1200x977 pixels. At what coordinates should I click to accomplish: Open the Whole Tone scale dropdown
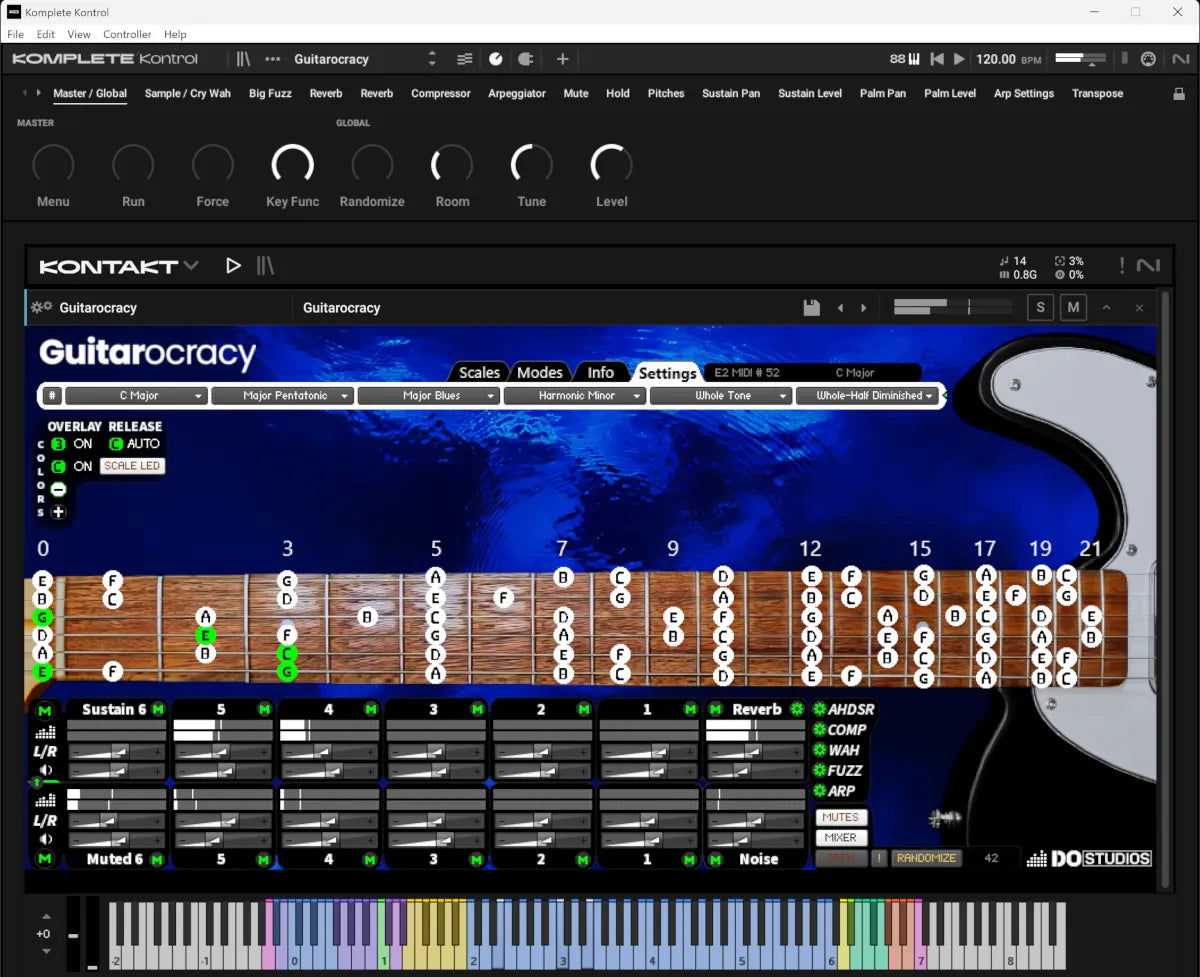tap(721, 396)
